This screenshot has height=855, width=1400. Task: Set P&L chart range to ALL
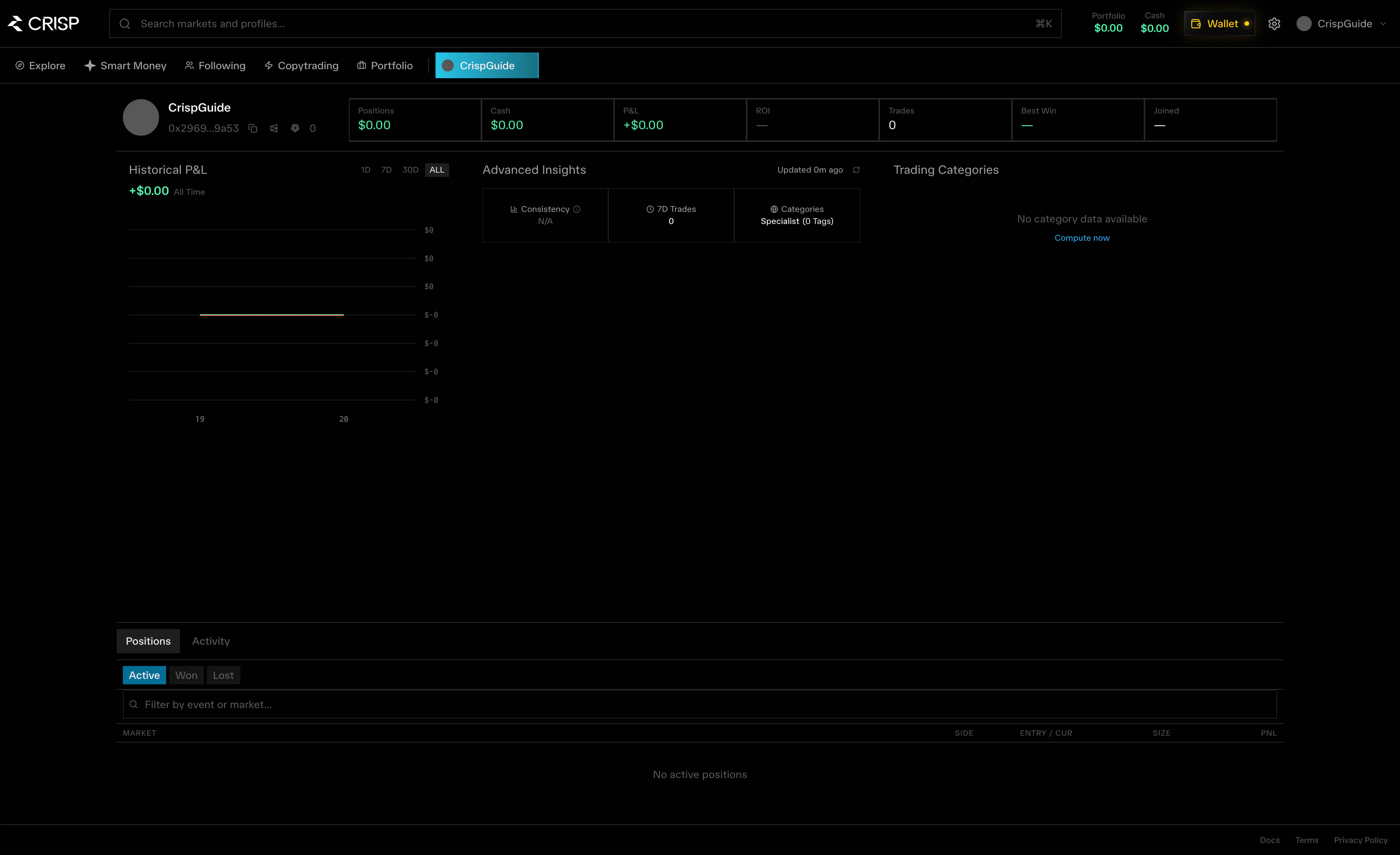coord(437,170)
